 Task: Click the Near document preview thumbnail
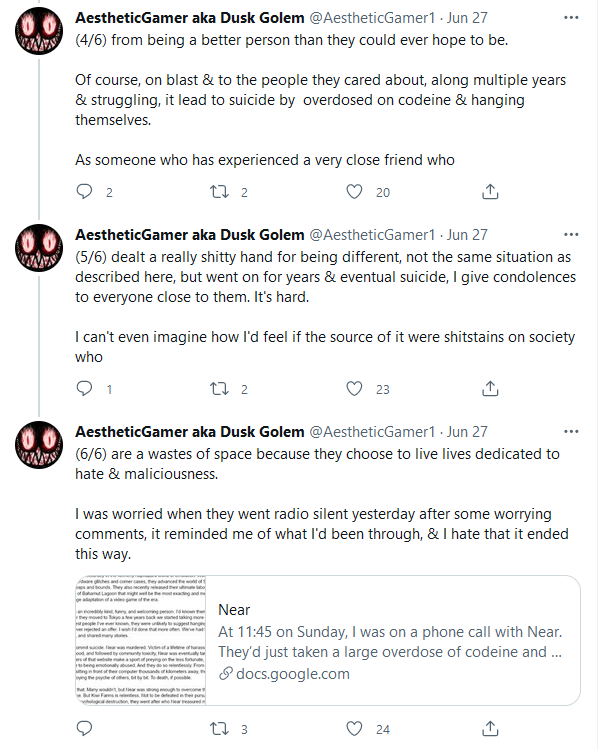141,640
